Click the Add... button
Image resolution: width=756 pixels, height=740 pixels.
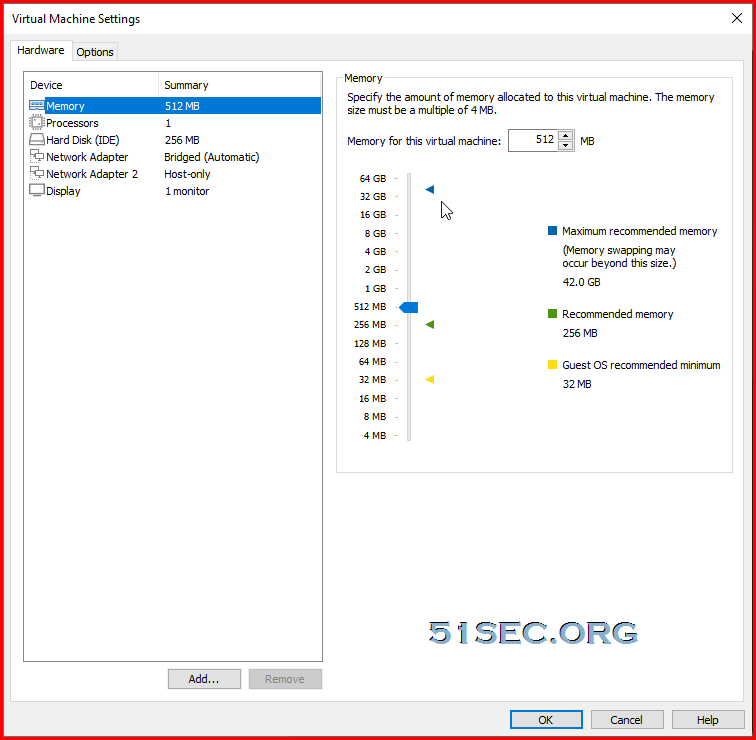[204, 679]
